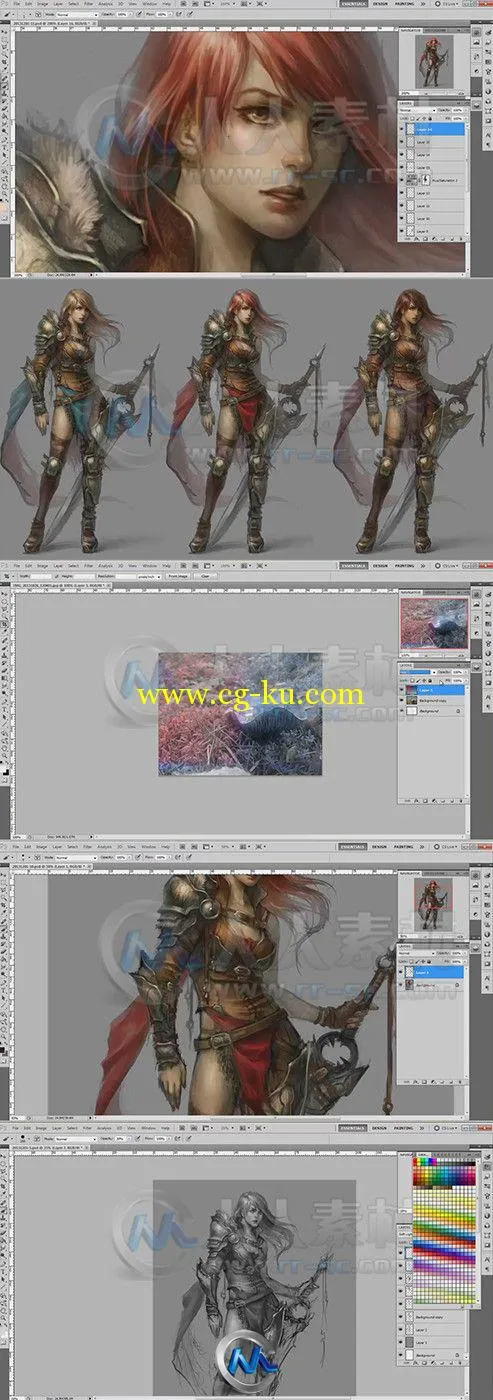
Task: Click Front Image button in the grass photo window
Action: click(179, 576)
